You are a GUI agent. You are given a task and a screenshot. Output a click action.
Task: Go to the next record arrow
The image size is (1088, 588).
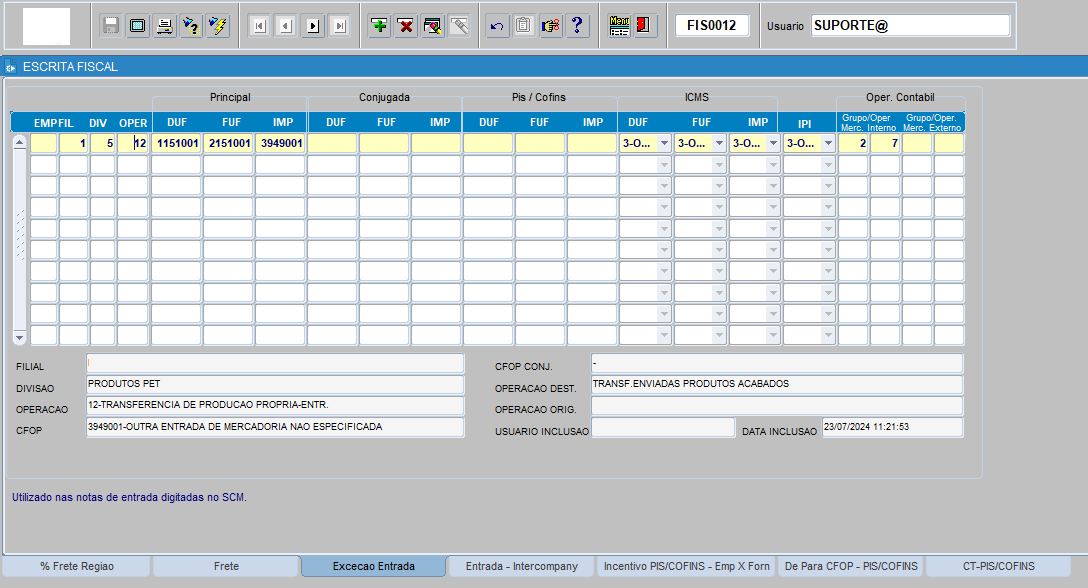pyautogui.click(x=313, y=26)
